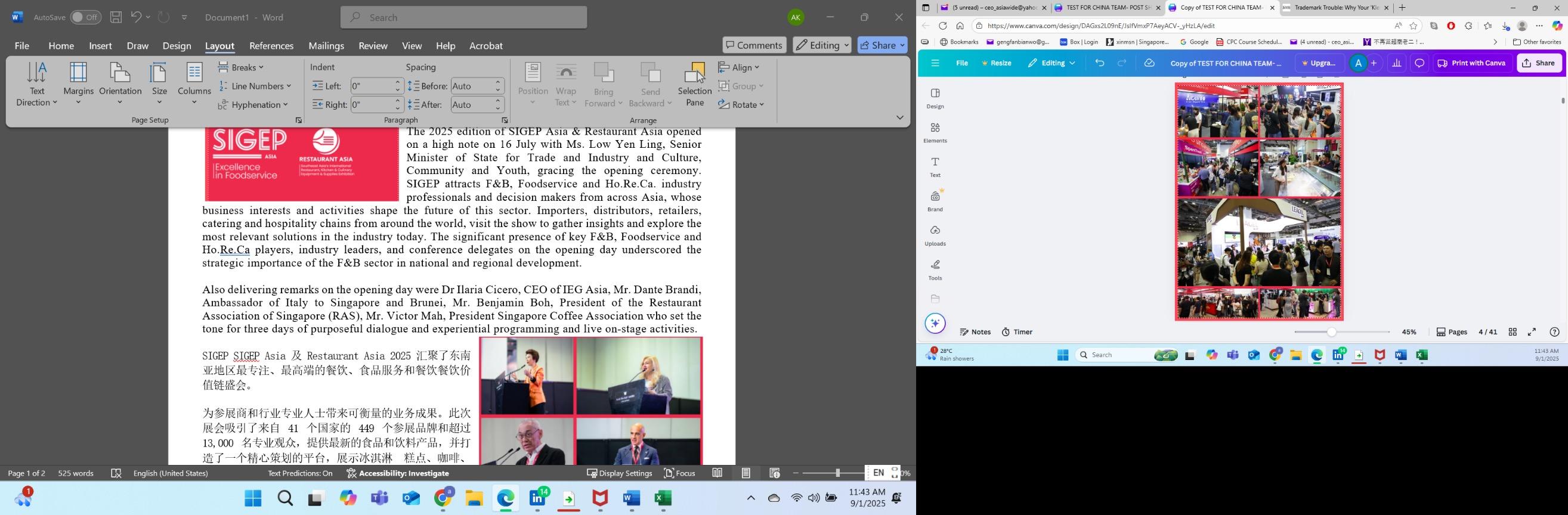
Task: Open the Selection Pane in Arrange group
Action: [x=694, y=85]
